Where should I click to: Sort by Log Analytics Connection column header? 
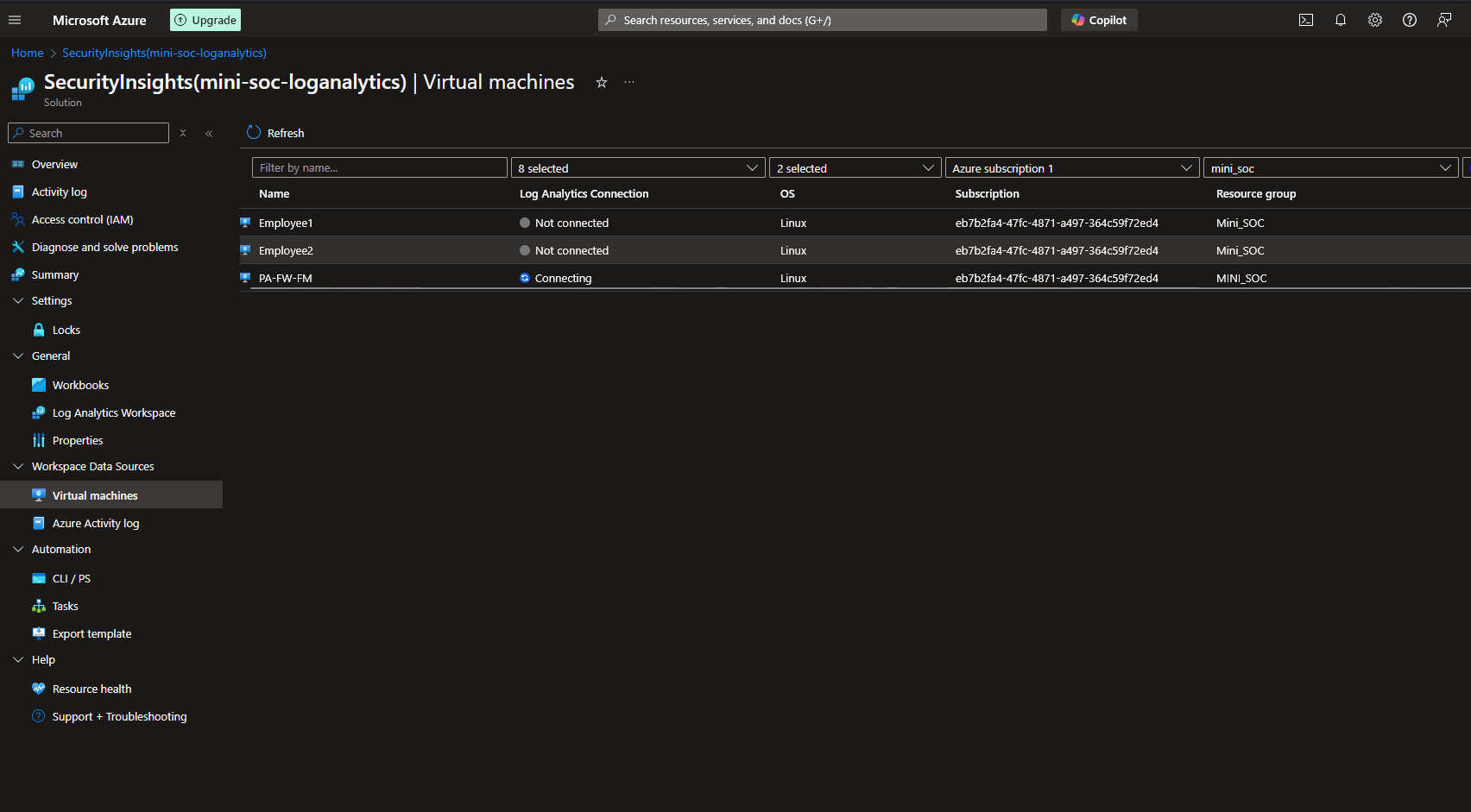click(x=584, y=193)
